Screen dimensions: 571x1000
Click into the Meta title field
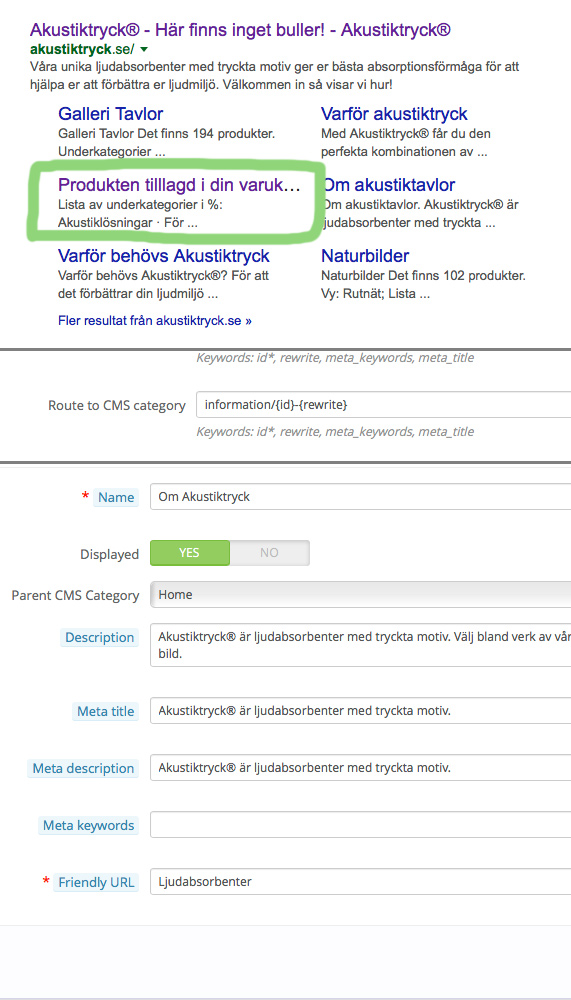(x=360, y=710)
